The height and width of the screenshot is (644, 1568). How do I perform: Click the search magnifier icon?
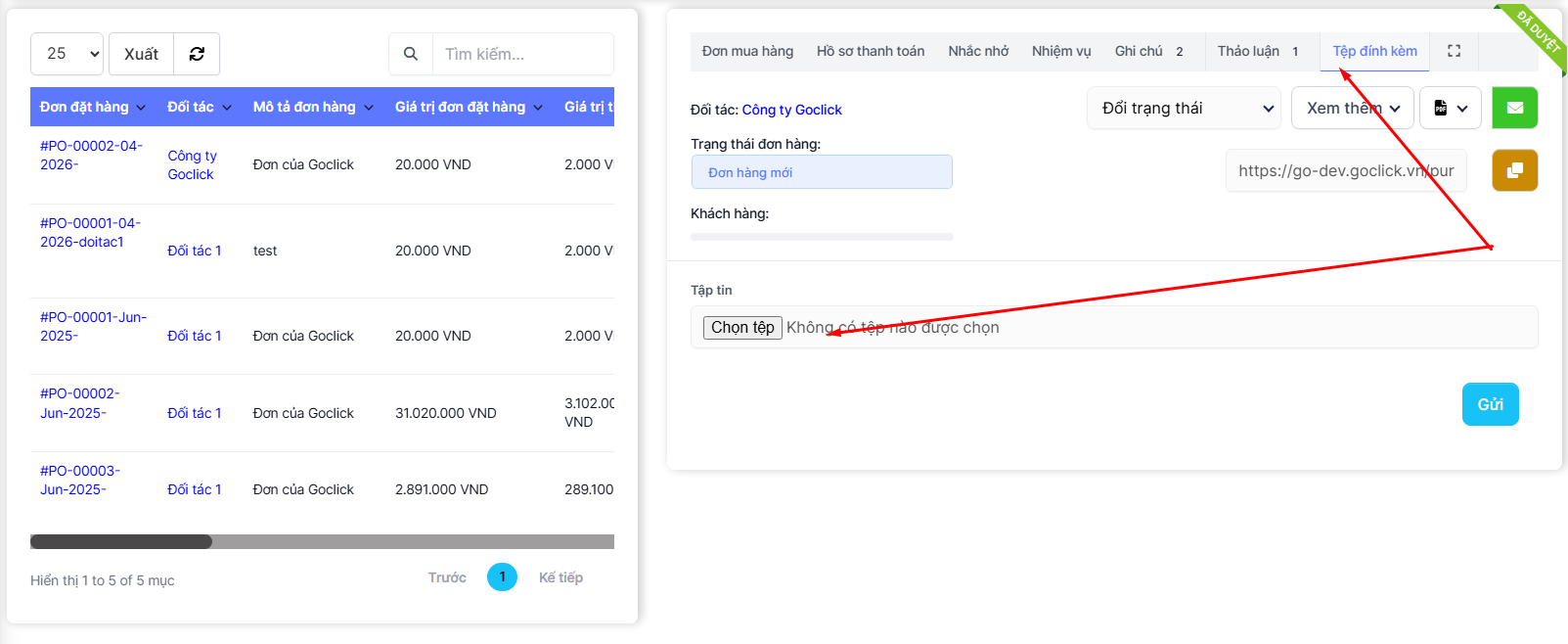[x=411, y=54]
